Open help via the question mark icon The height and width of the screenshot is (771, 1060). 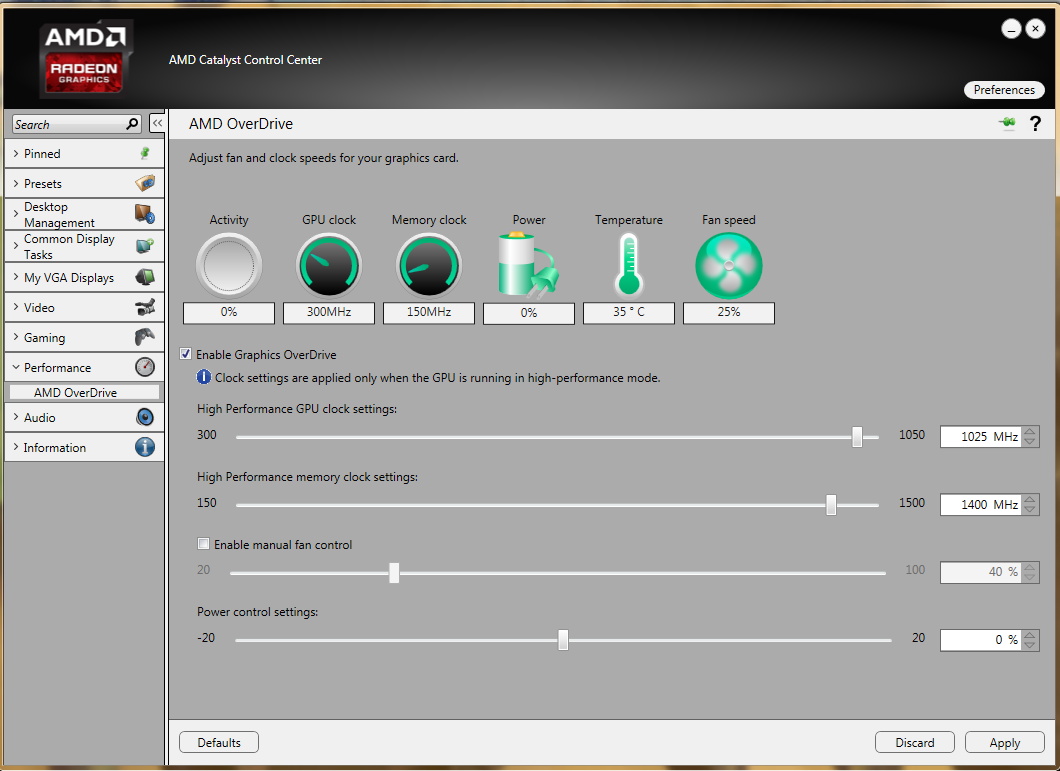(1035, 124)
